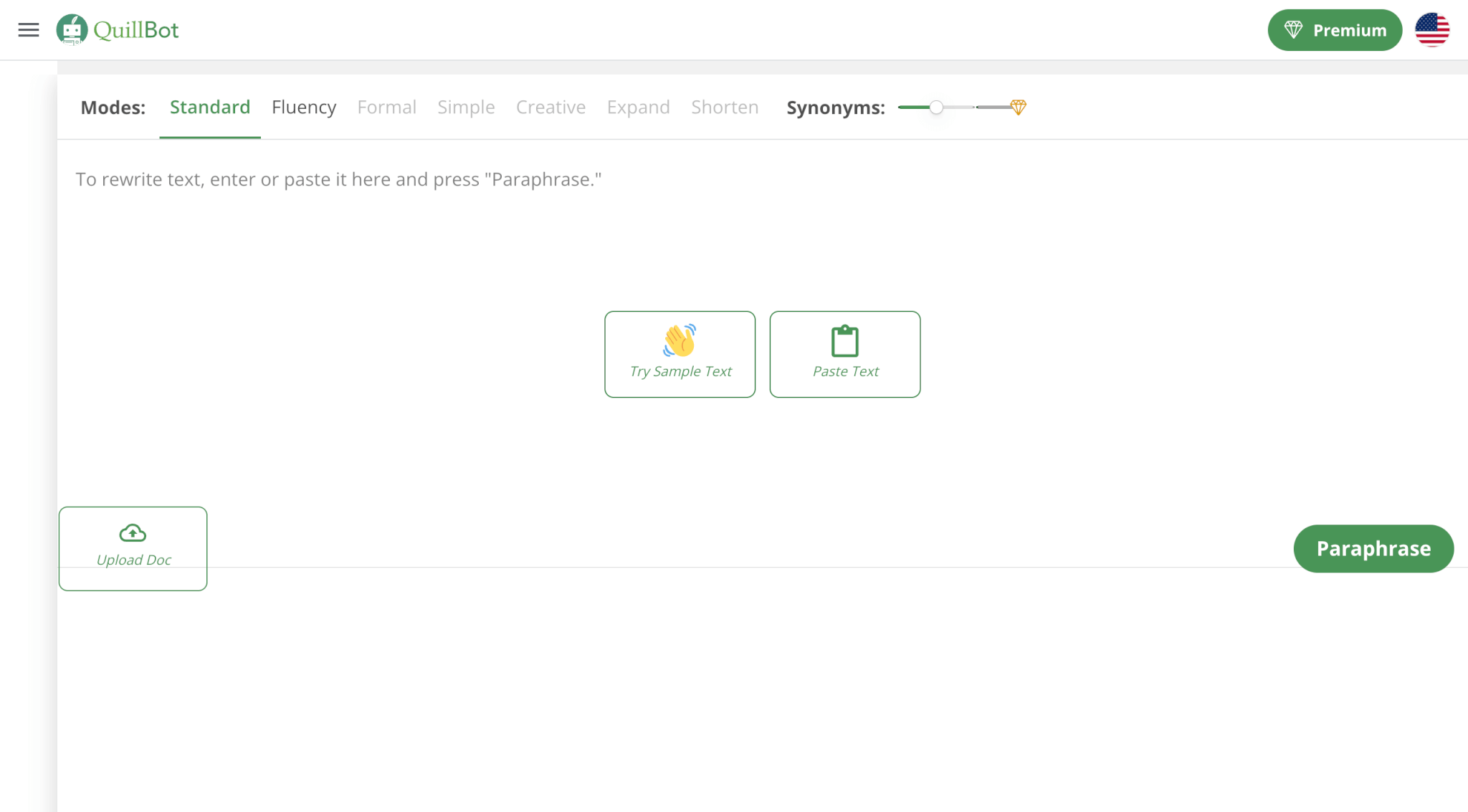Open the hamburger menu

(x=29, y=30)
